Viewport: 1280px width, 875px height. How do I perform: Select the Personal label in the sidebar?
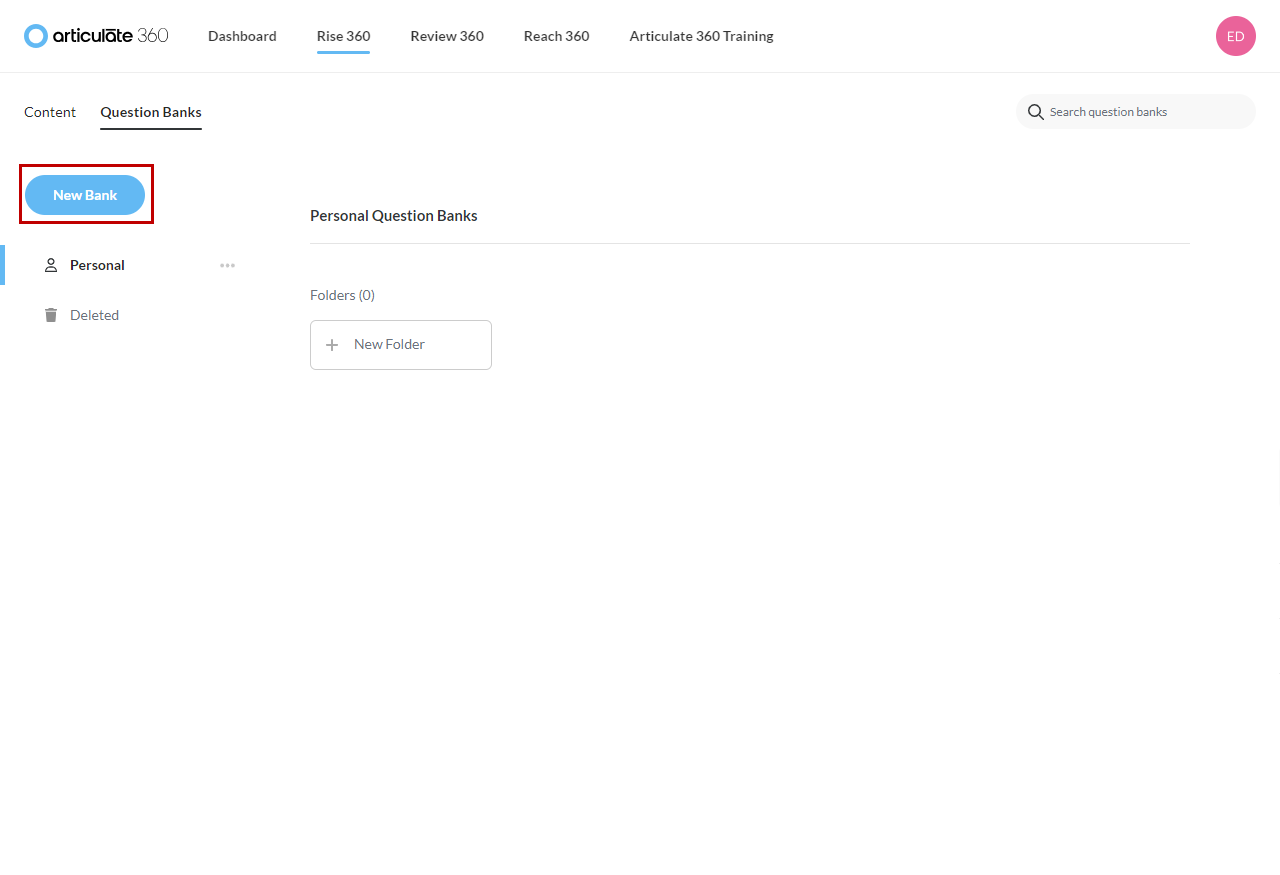pos(97,265)
